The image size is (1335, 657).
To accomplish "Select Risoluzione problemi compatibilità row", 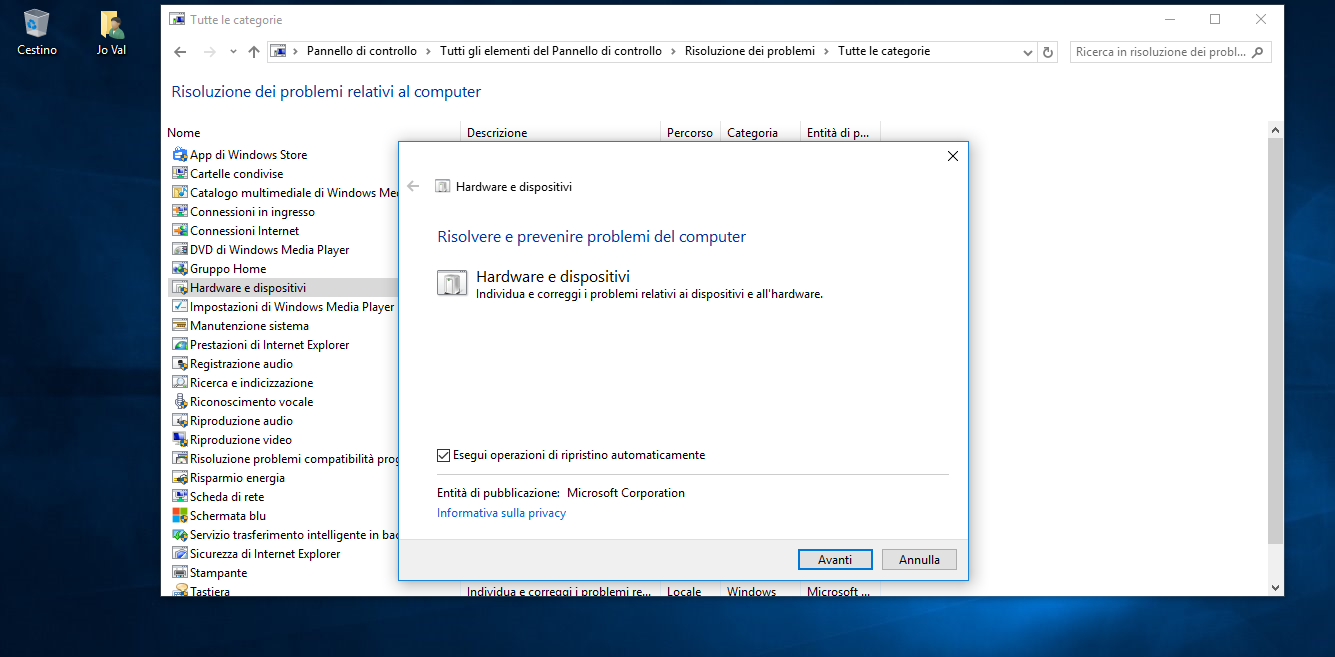I will coord(285,459).
